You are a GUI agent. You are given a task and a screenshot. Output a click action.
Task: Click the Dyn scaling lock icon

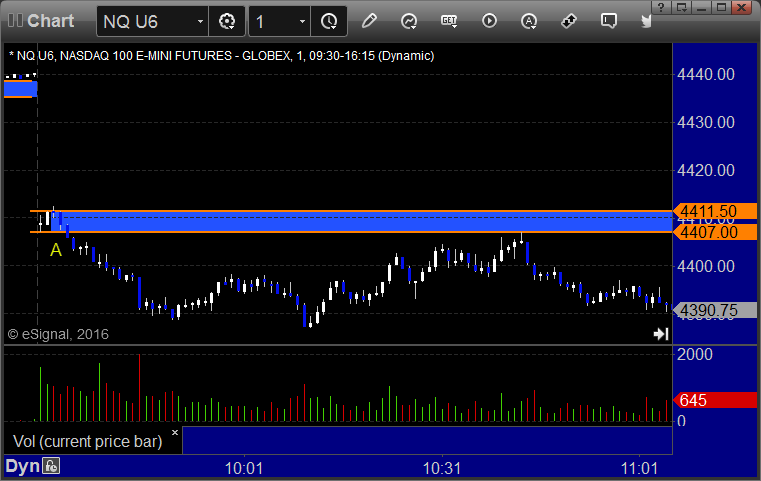click(x=51, y=466)
